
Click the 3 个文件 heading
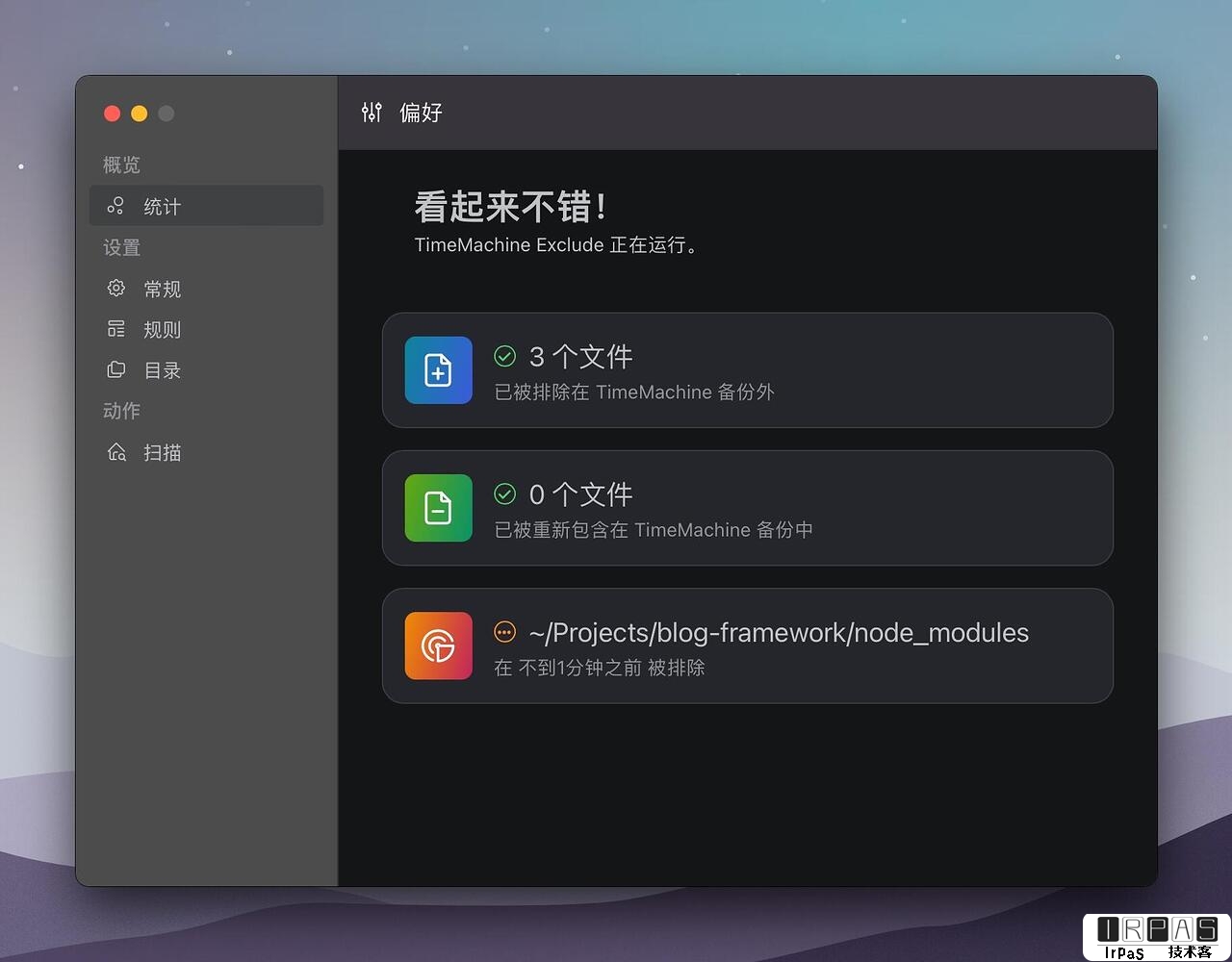click(x=581, y=357)
